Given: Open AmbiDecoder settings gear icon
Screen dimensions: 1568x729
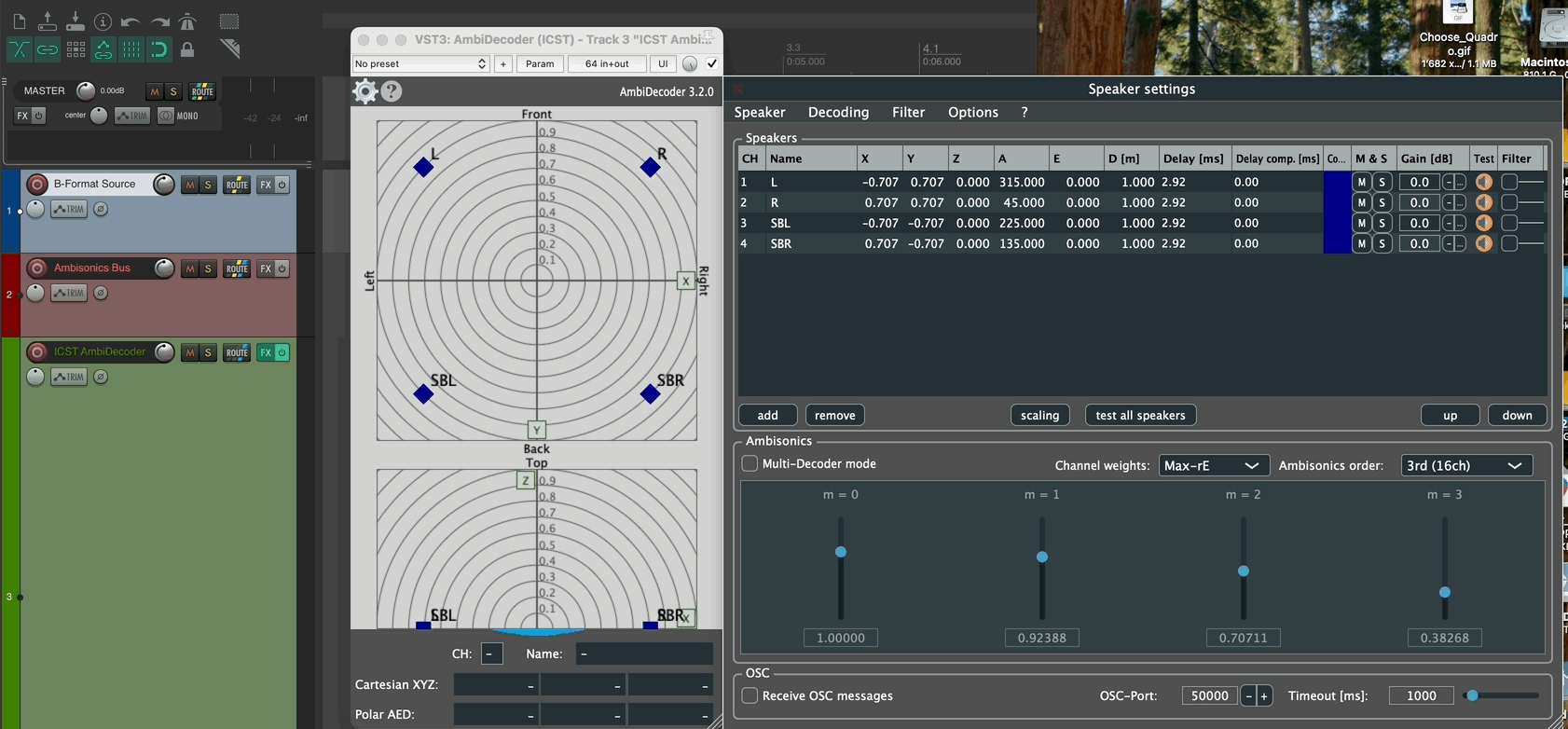Looking at the screenshot, I should (365, 90).
